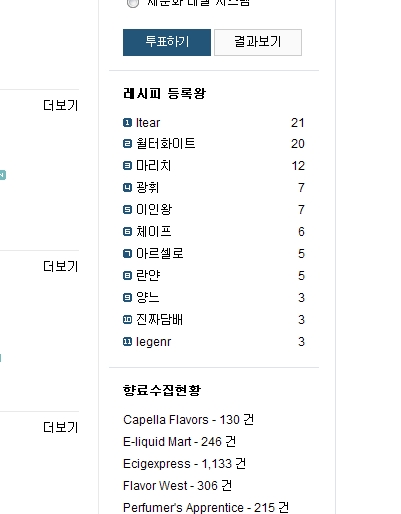Open the topmost 더보기 link
The image size is (401, 514).
61,105
